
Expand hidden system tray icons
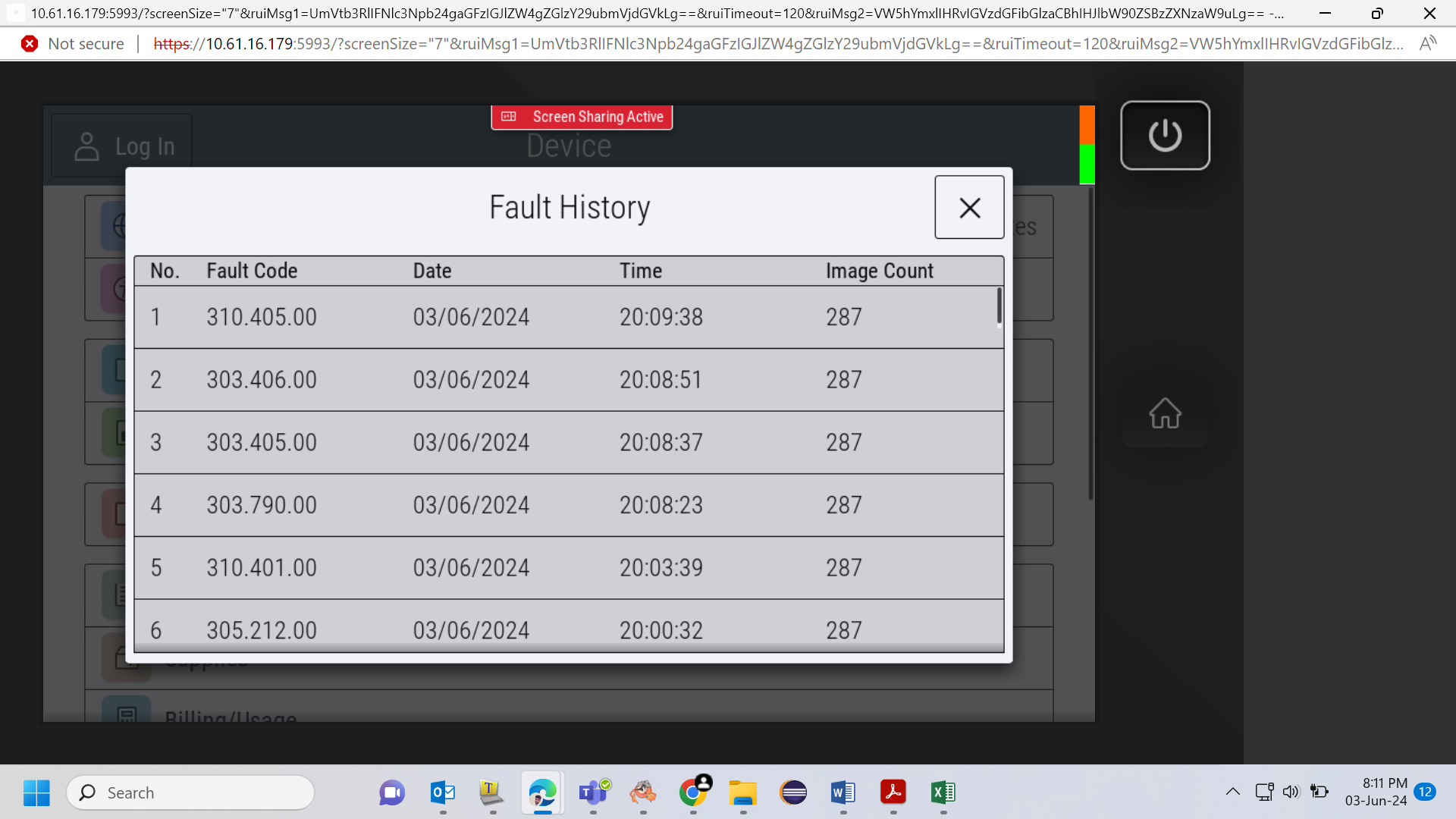1233,792
